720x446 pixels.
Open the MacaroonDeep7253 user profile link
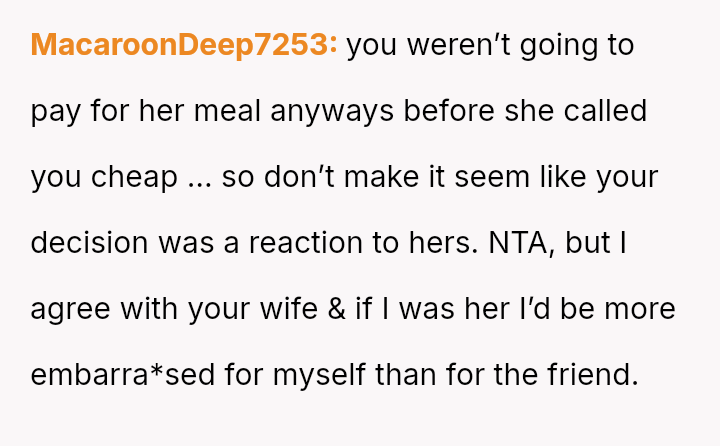pos(184,46)
